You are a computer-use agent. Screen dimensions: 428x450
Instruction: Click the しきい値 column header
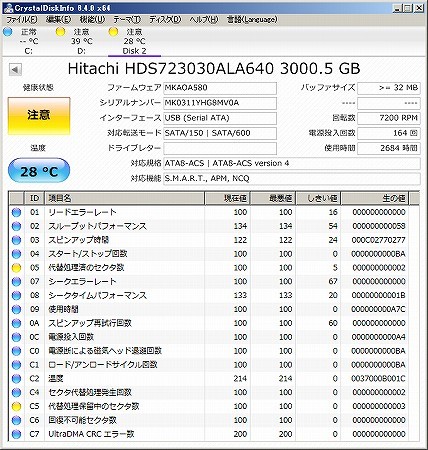pos(318,198)
